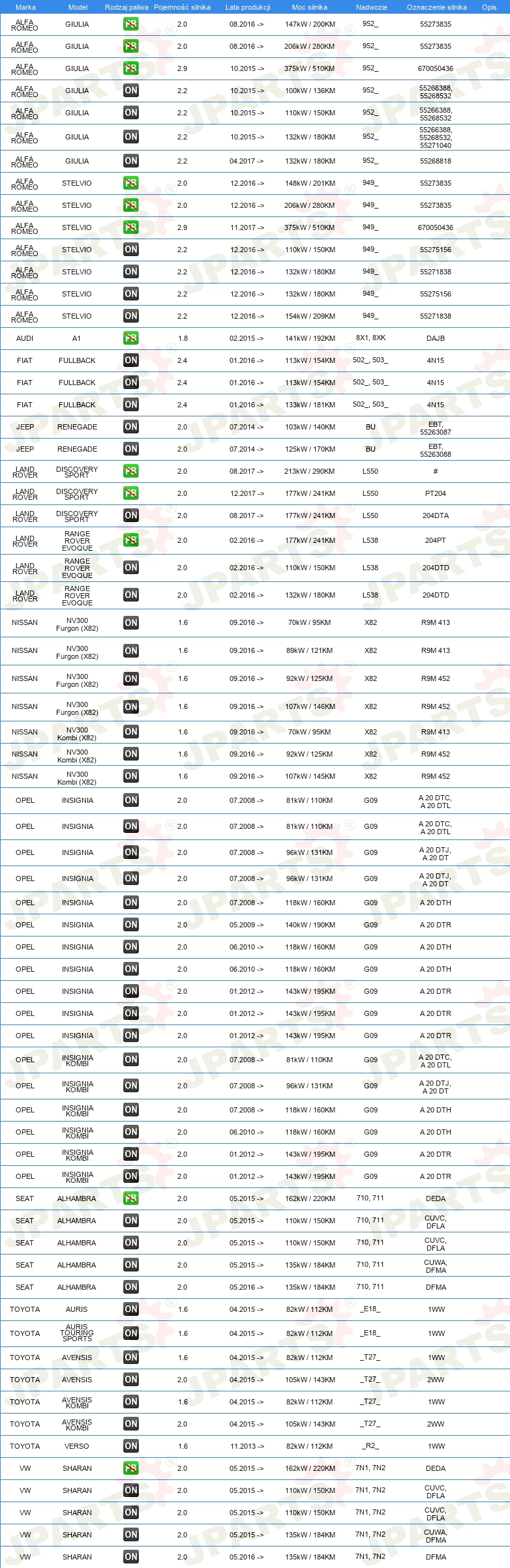Click the # engine code cell
The width and height of the screenshot is (510, 1568).
(x=436, y=471)
